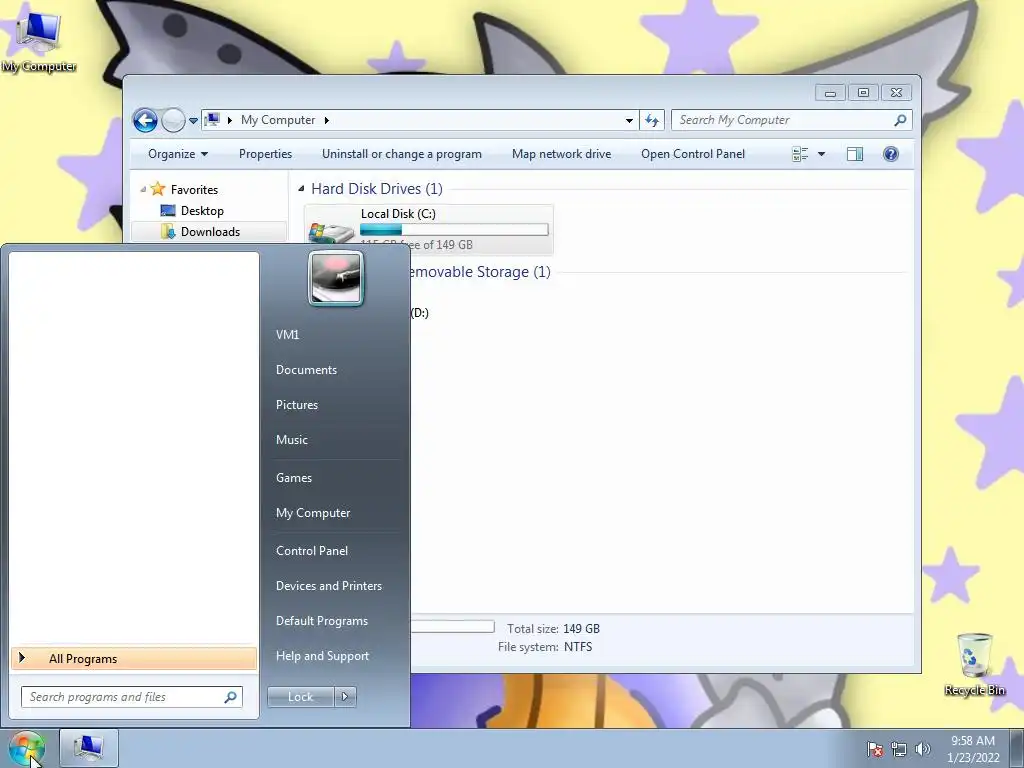The image size is (1024, 768).
Task: Open Documents from Start menu
Action: tap(306, 370)
